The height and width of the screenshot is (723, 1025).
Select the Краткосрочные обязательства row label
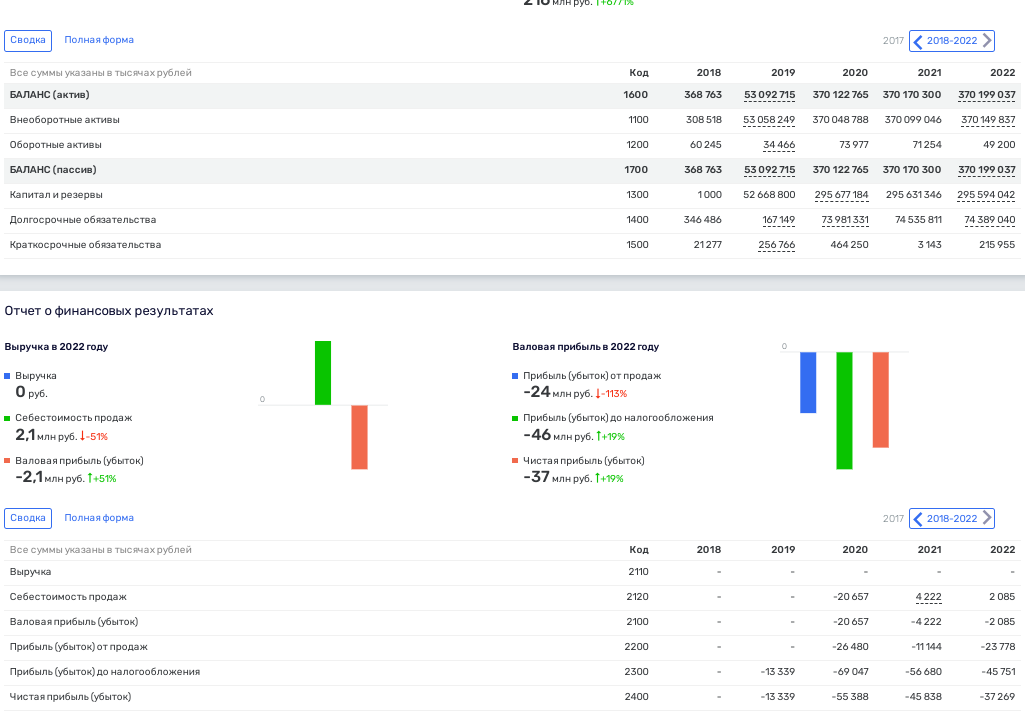[85, 245]
